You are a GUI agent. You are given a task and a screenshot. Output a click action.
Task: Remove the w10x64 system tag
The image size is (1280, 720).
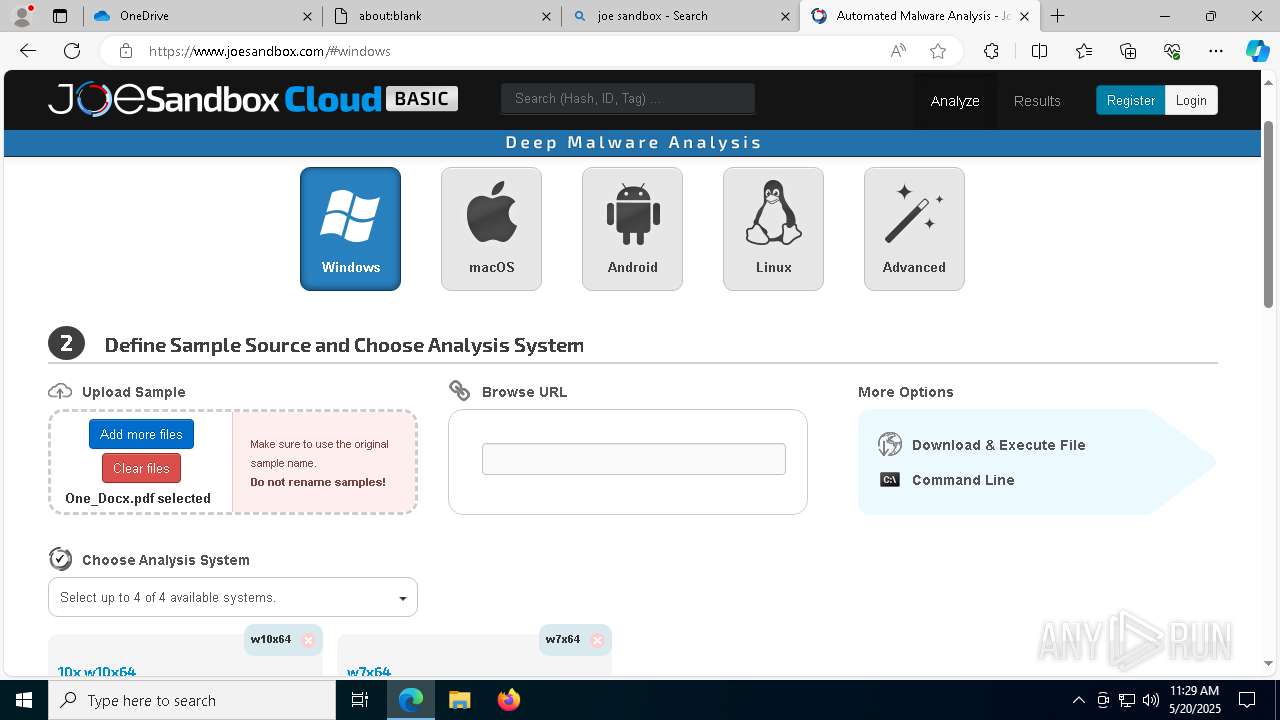[x=308, y=640]
